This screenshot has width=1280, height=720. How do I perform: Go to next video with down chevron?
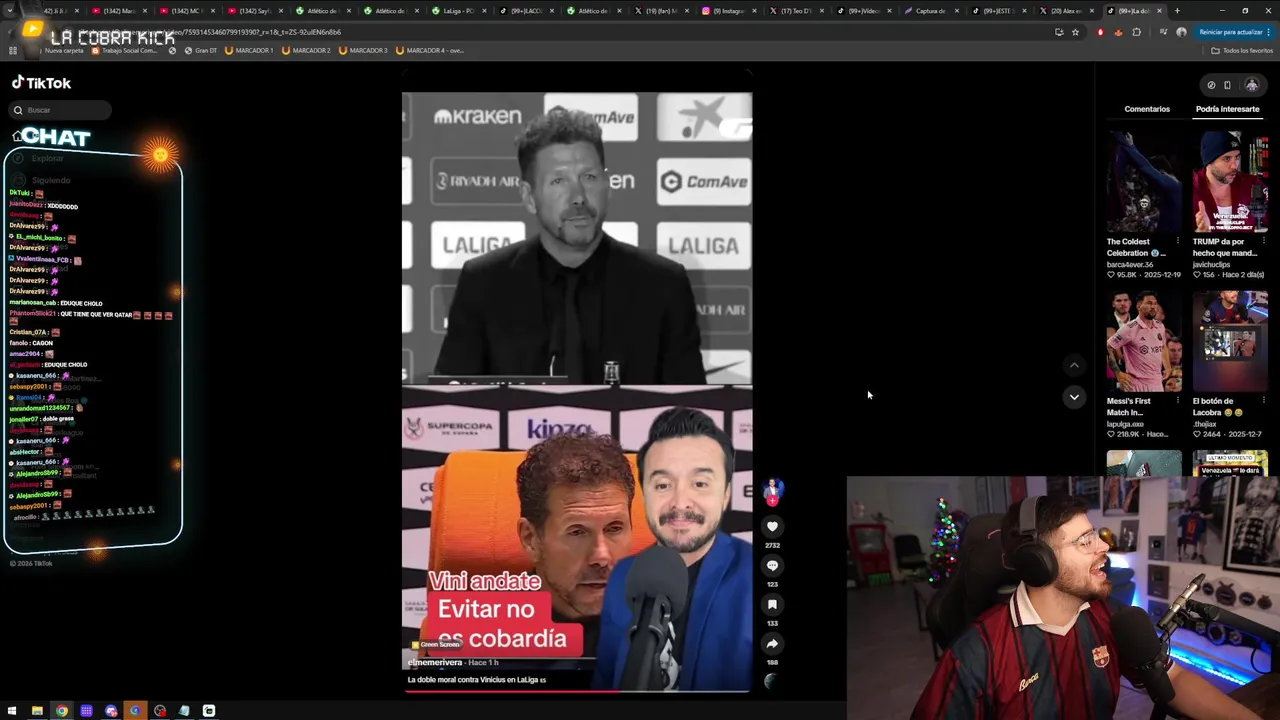click(x=1074, y=397)
